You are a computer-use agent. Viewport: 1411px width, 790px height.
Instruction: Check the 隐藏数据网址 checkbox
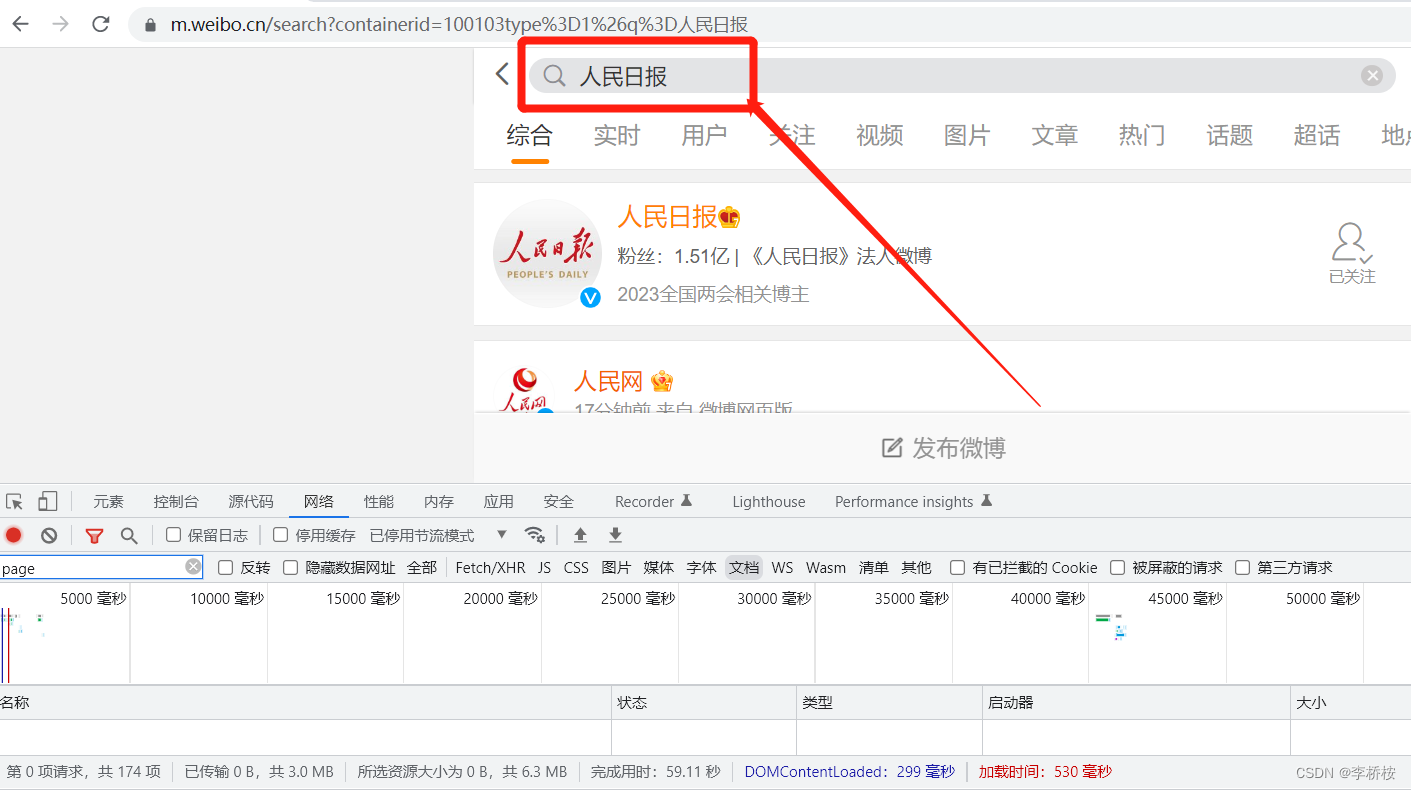(x=291, y=567)
